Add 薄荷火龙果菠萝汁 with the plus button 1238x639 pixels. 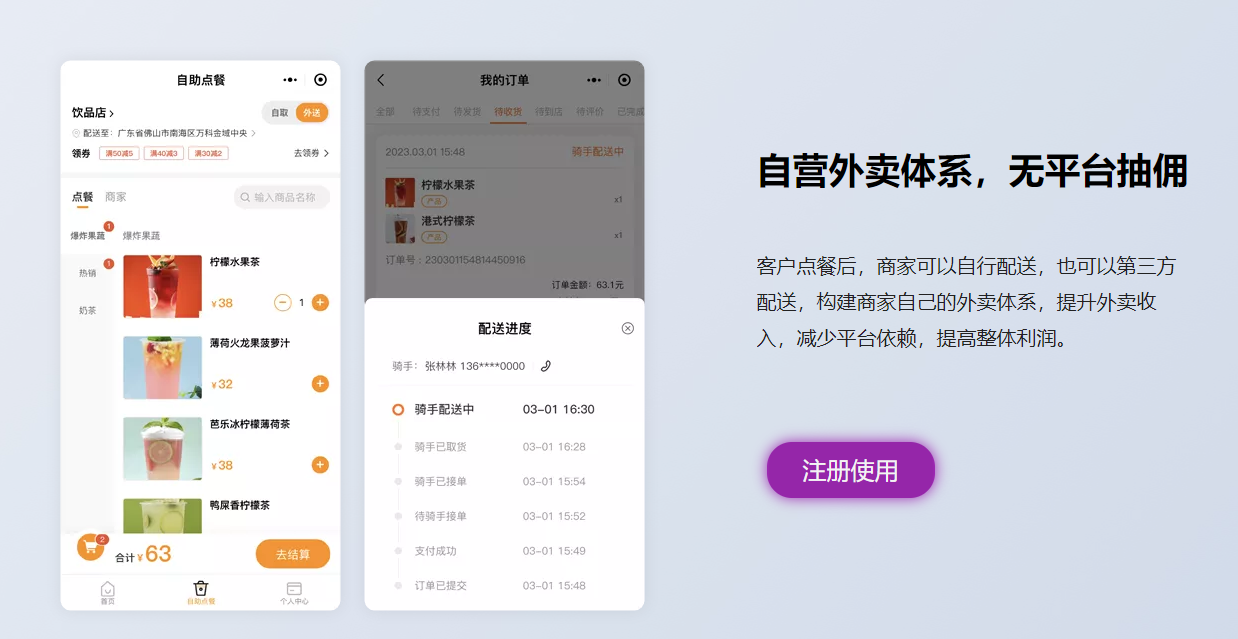point(320,384)
